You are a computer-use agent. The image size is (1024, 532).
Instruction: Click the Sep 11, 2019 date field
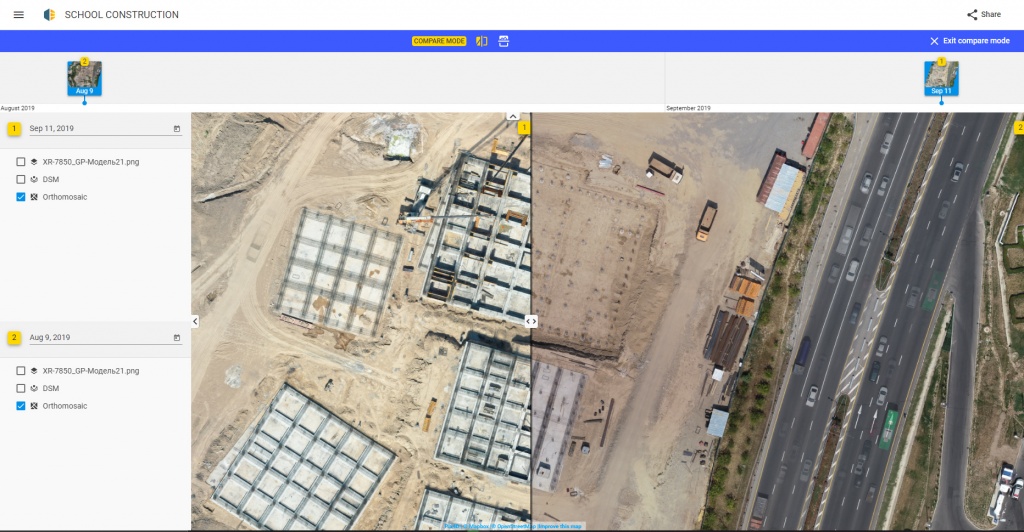coord(95,129)
